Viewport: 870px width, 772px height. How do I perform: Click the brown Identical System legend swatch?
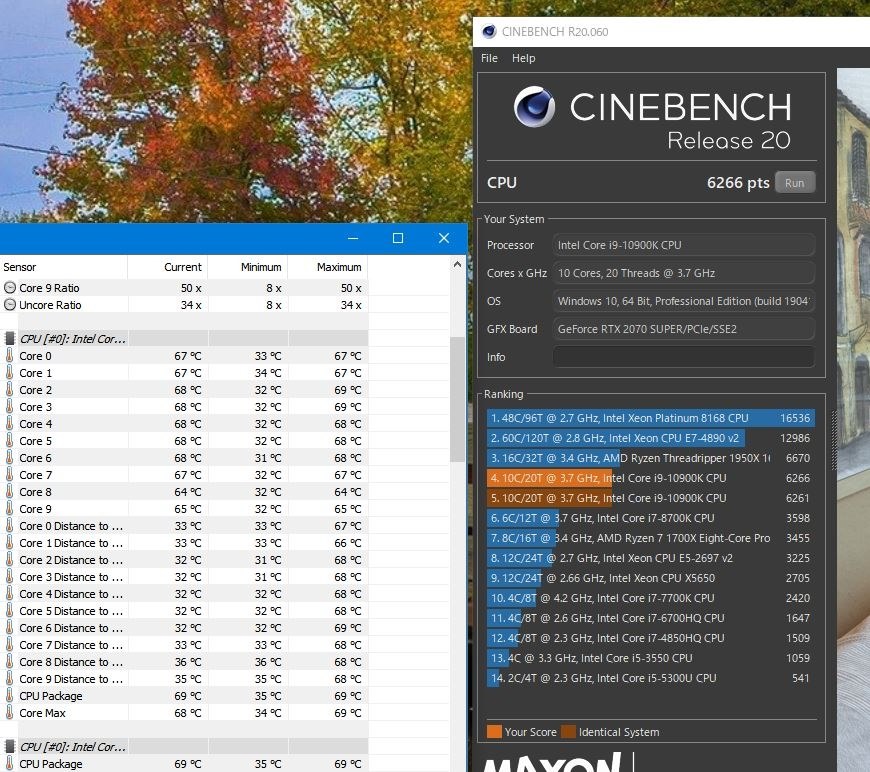(568, 732)
